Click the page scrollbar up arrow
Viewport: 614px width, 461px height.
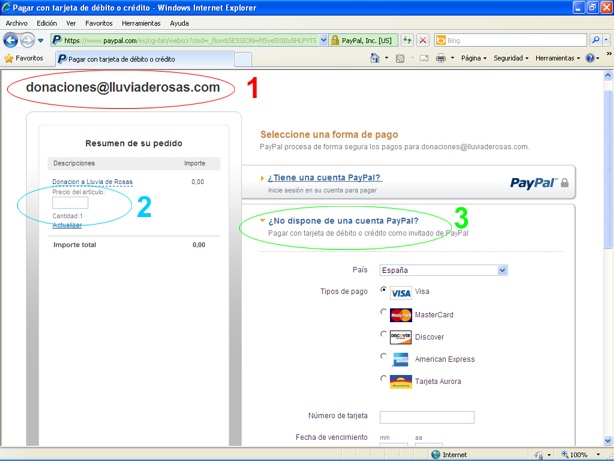tap(608, 75)
